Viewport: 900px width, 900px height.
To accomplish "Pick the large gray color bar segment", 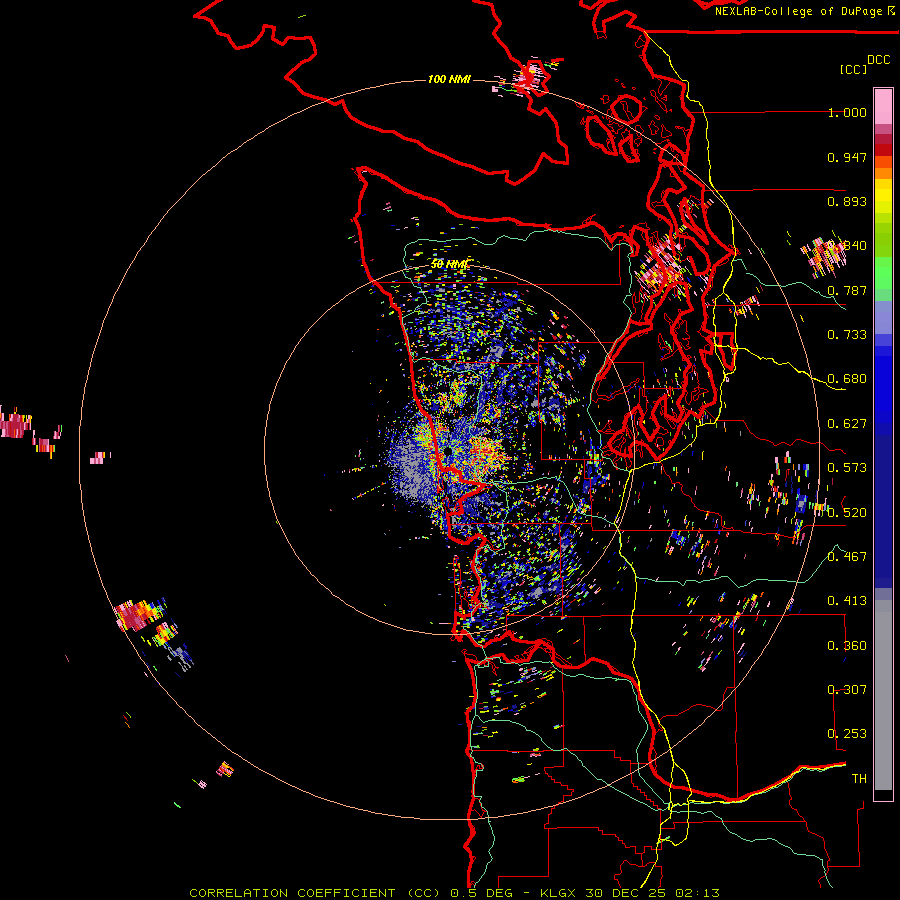I will click(x=883, y=695).
